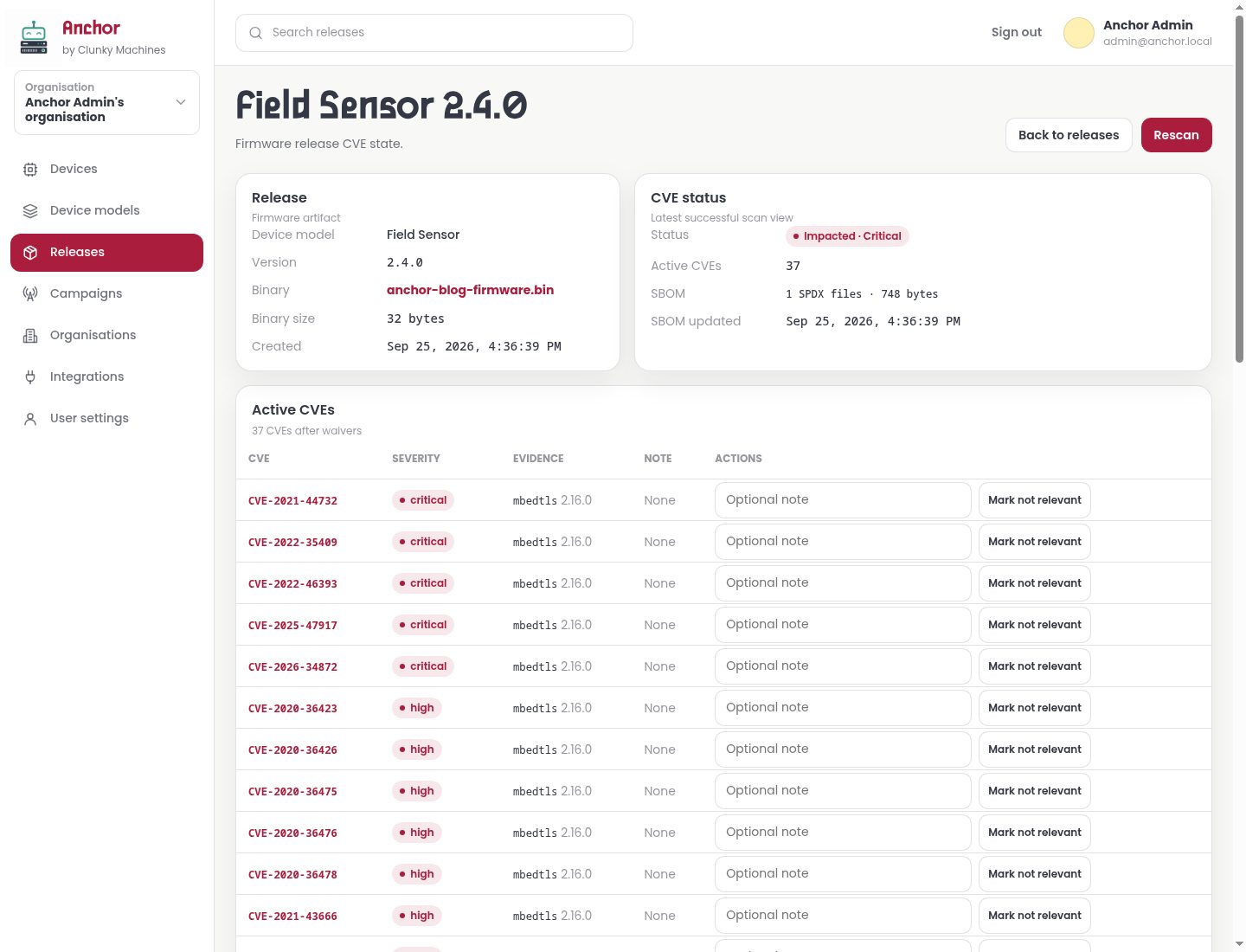Open CVE-2021-44732 link
1246x952 pixels.
tap(292, 501)
